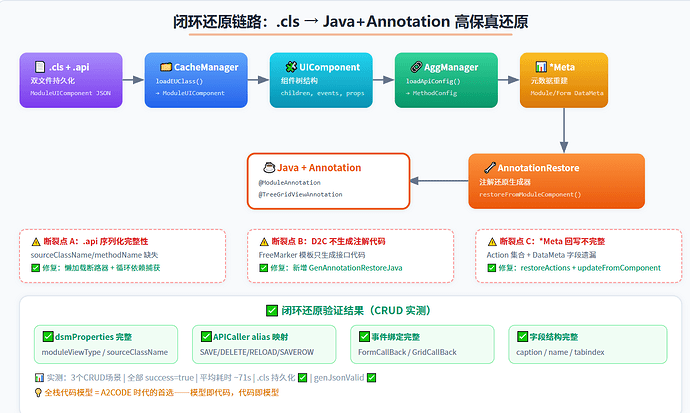Click the text FormCallBack / GridCallBack
Image resolution: width=690 pixels, height=413 pixels.
click(407, 352)
